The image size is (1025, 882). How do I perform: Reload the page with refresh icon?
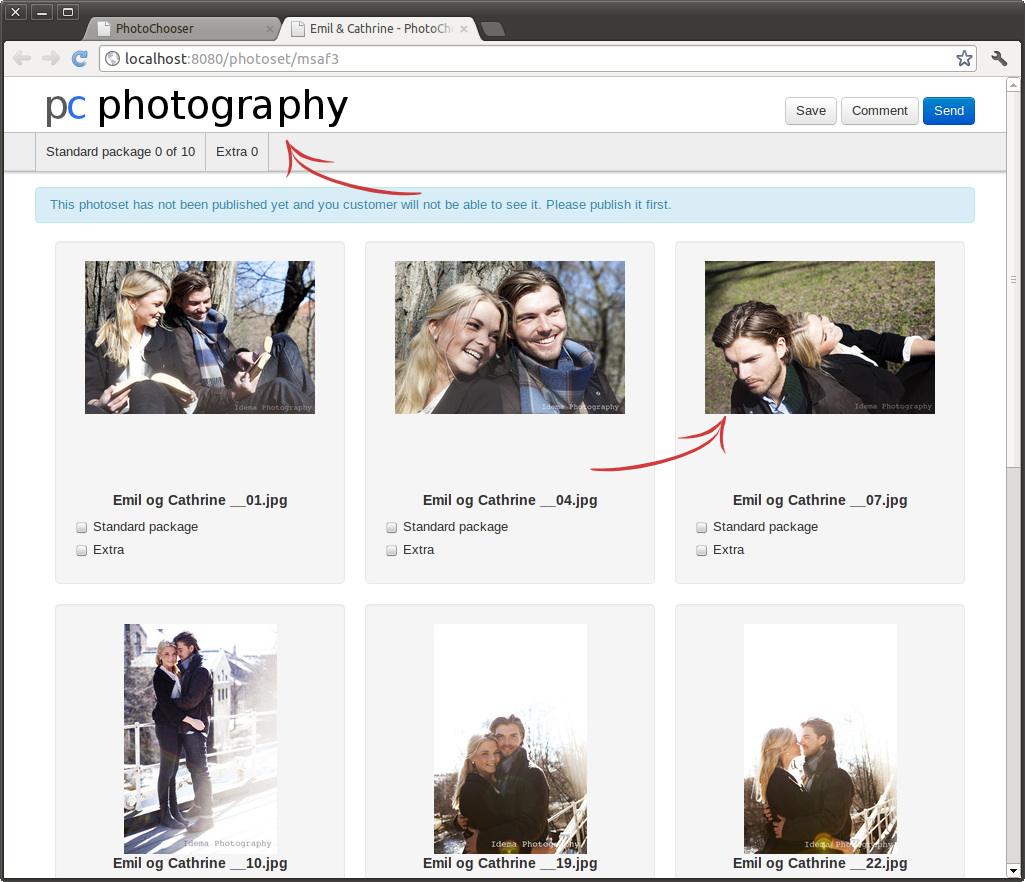point(79,59)
